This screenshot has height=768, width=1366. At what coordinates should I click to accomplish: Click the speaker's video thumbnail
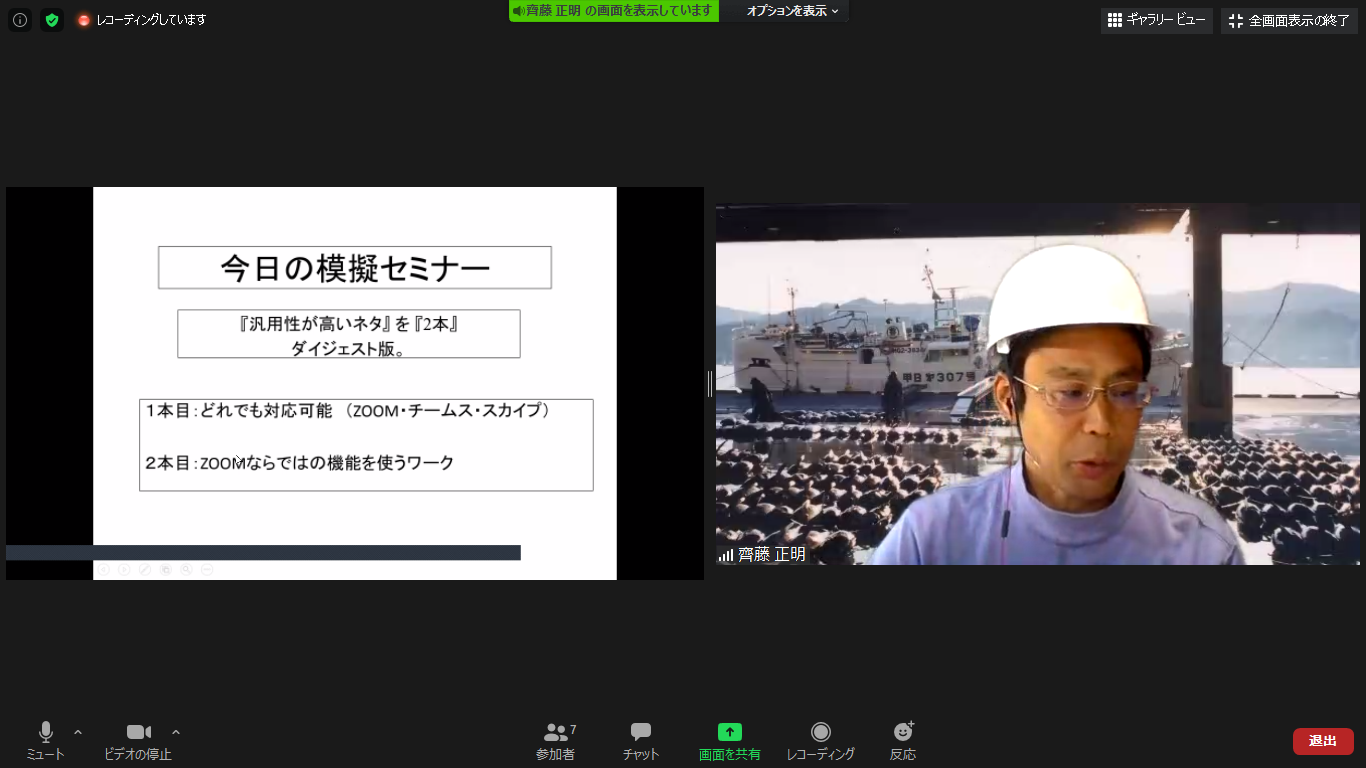pos(1037,384)
